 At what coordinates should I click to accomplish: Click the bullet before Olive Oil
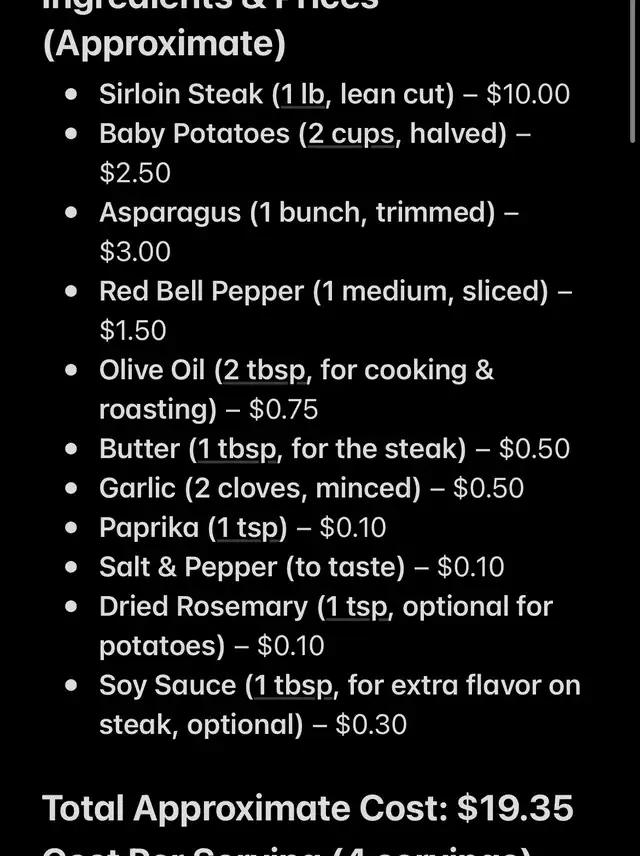(71, 370)
